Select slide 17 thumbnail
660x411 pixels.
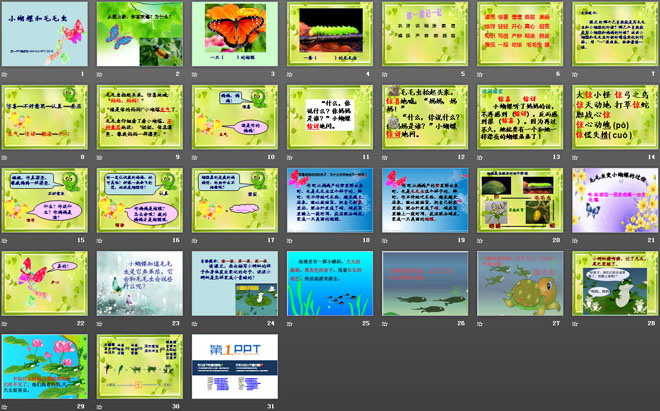pyautogui.click(x=235, y=200)
